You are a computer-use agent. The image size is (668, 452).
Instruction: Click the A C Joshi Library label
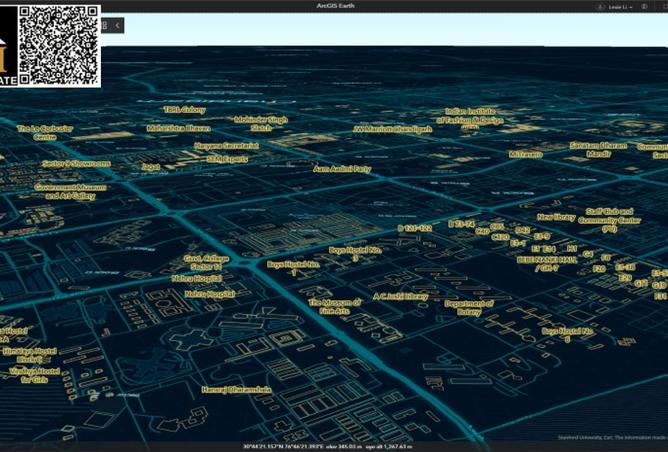pos(400,296)
